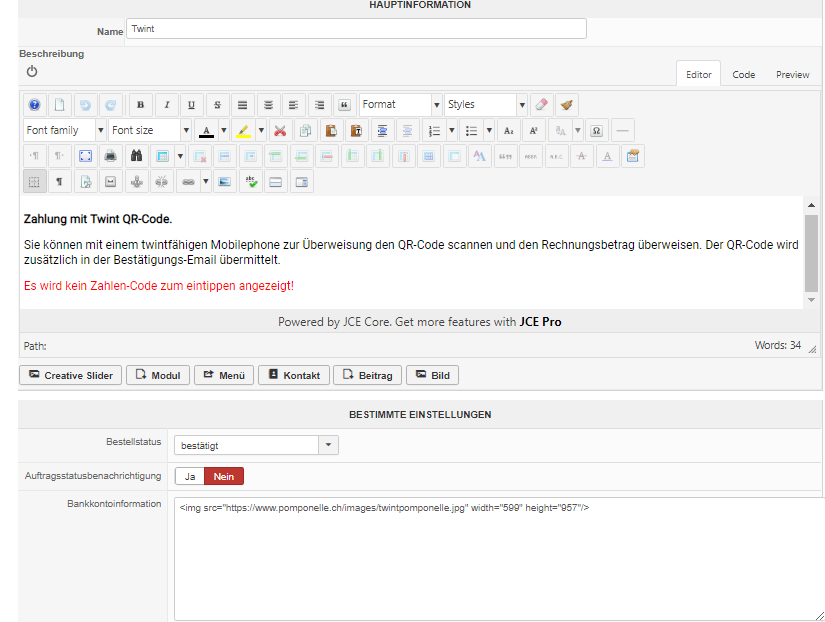Click the insert link chain icon
This screenshot has width=825, height=622.
pos(188,182)
